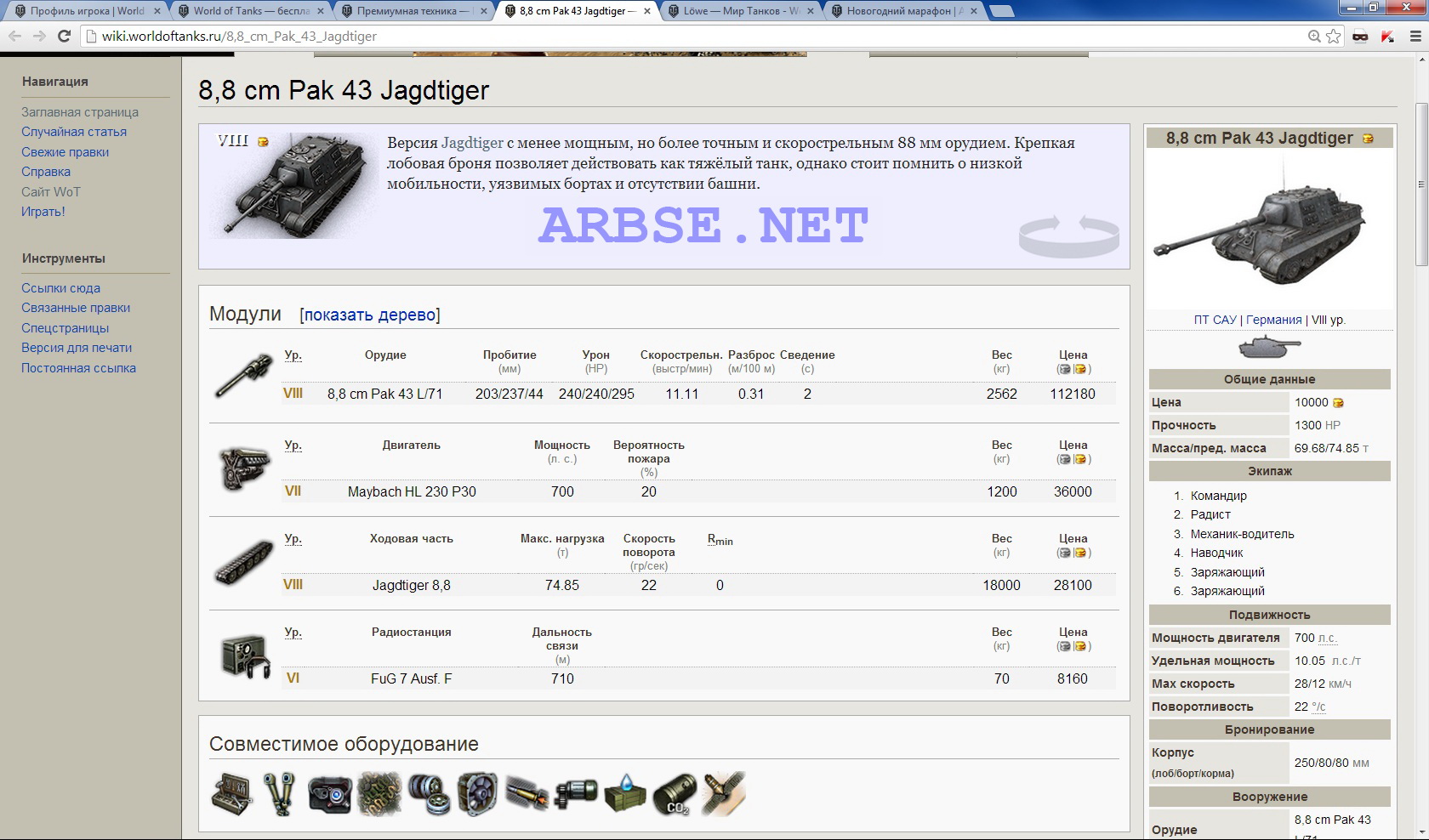Open the Kaspersky extension icon
The width and height of the screenshot is (1429, 840).
[x=1387, y=37]
